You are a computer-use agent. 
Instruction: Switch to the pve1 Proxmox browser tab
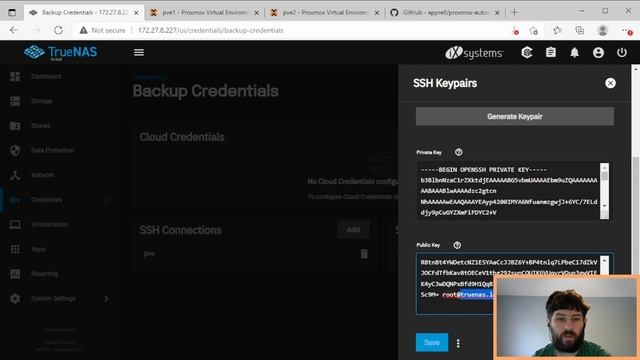tap(204, 13)
